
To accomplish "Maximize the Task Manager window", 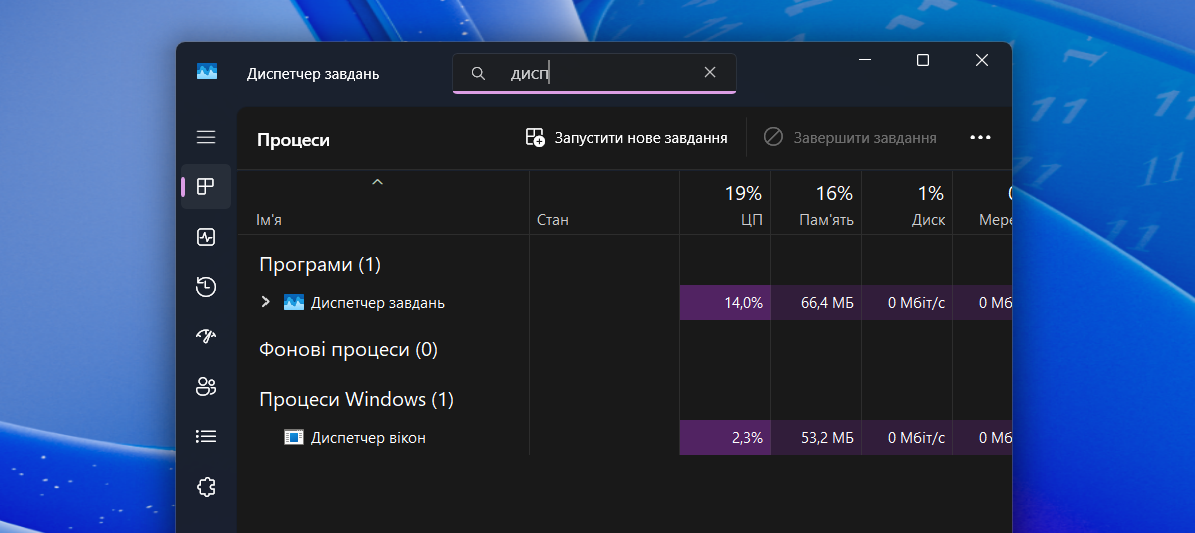I will (x=923, y=59).
